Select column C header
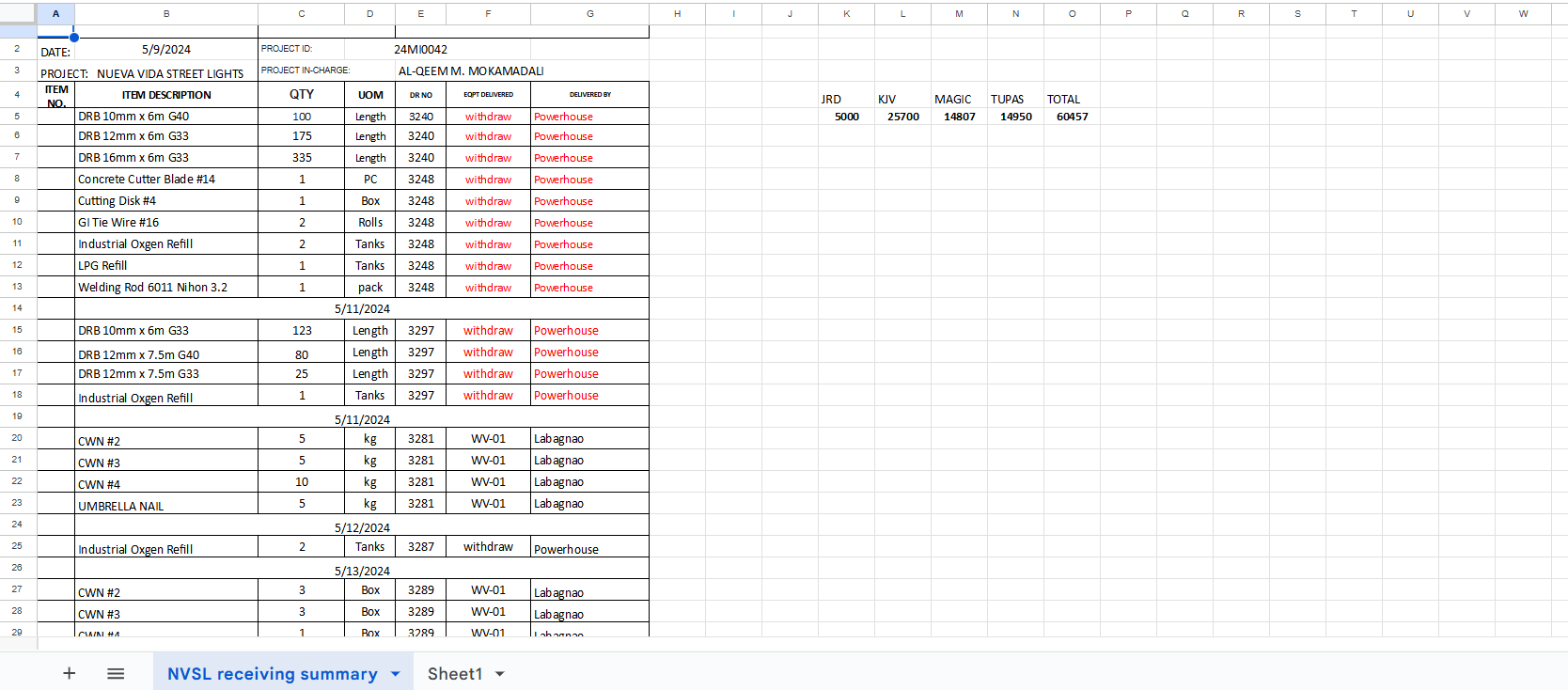This screenshot has width=1568, height=690. coord(302,13)
